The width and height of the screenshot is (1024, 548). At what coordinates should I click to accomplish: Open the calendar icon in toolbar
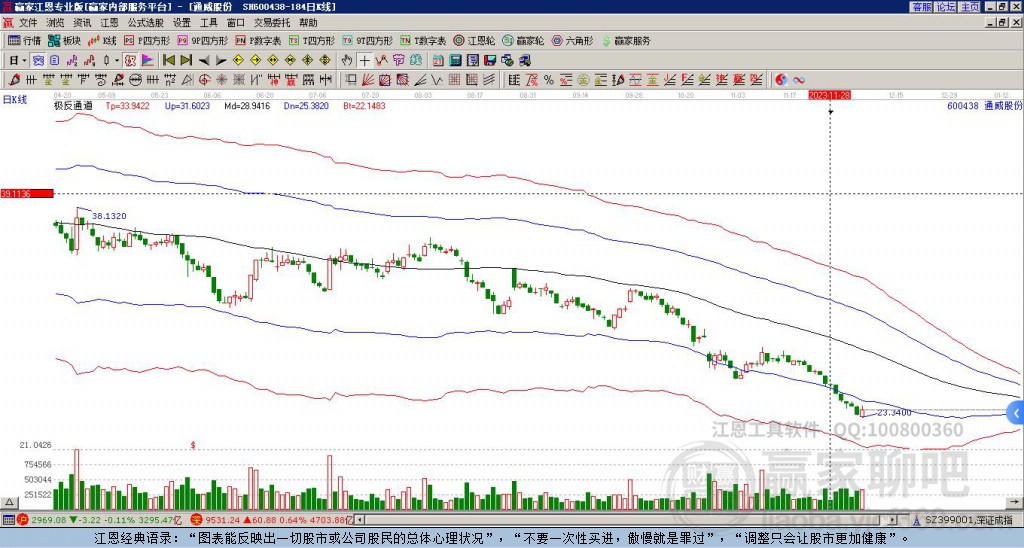pyautogui.click(x=438, y=60)
